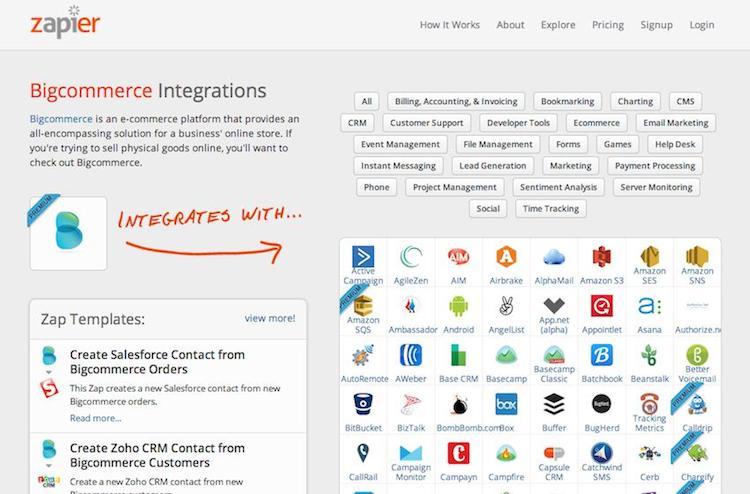Screen dimensions: 750x494
Task: Click the AIM integration icon
Action: (458, 256)
